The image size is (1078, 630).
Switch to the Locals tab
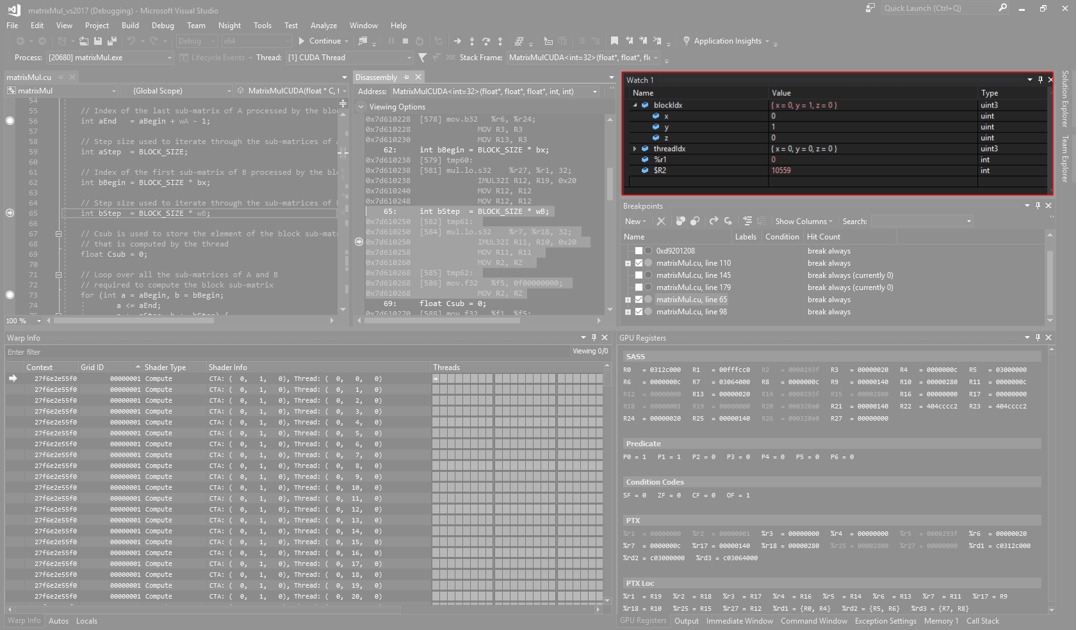87,621
